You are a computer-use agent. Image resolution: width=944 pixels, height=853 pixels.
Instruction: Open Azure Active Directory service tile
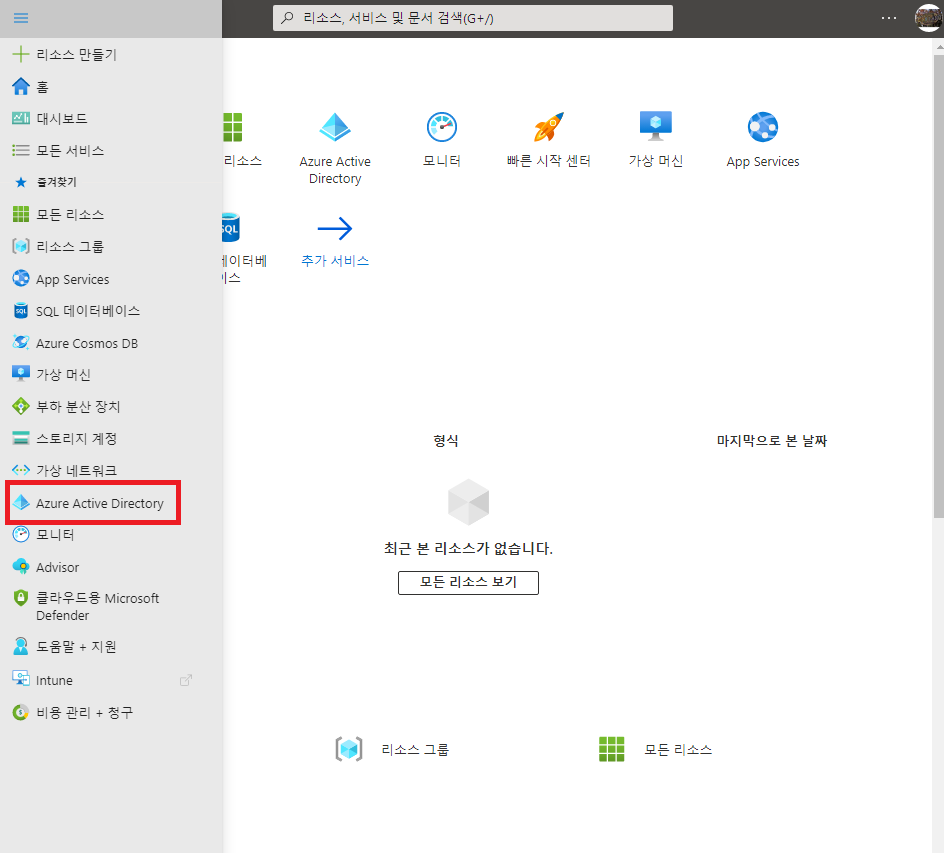tap(335, 149)
